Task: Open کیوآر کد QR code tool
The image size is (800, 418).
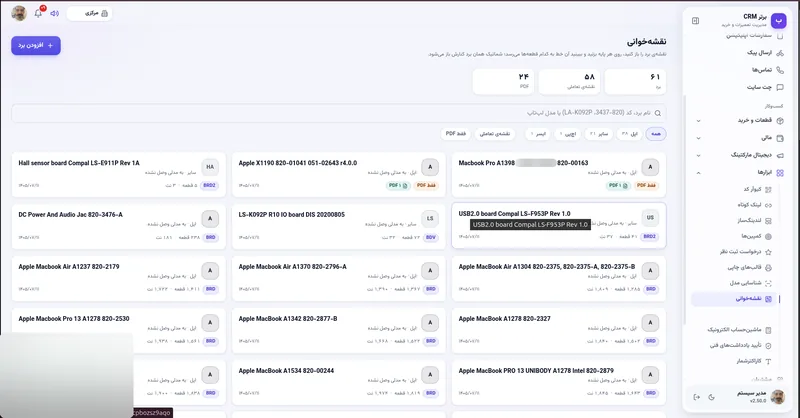Action: (x=757, y=189)
